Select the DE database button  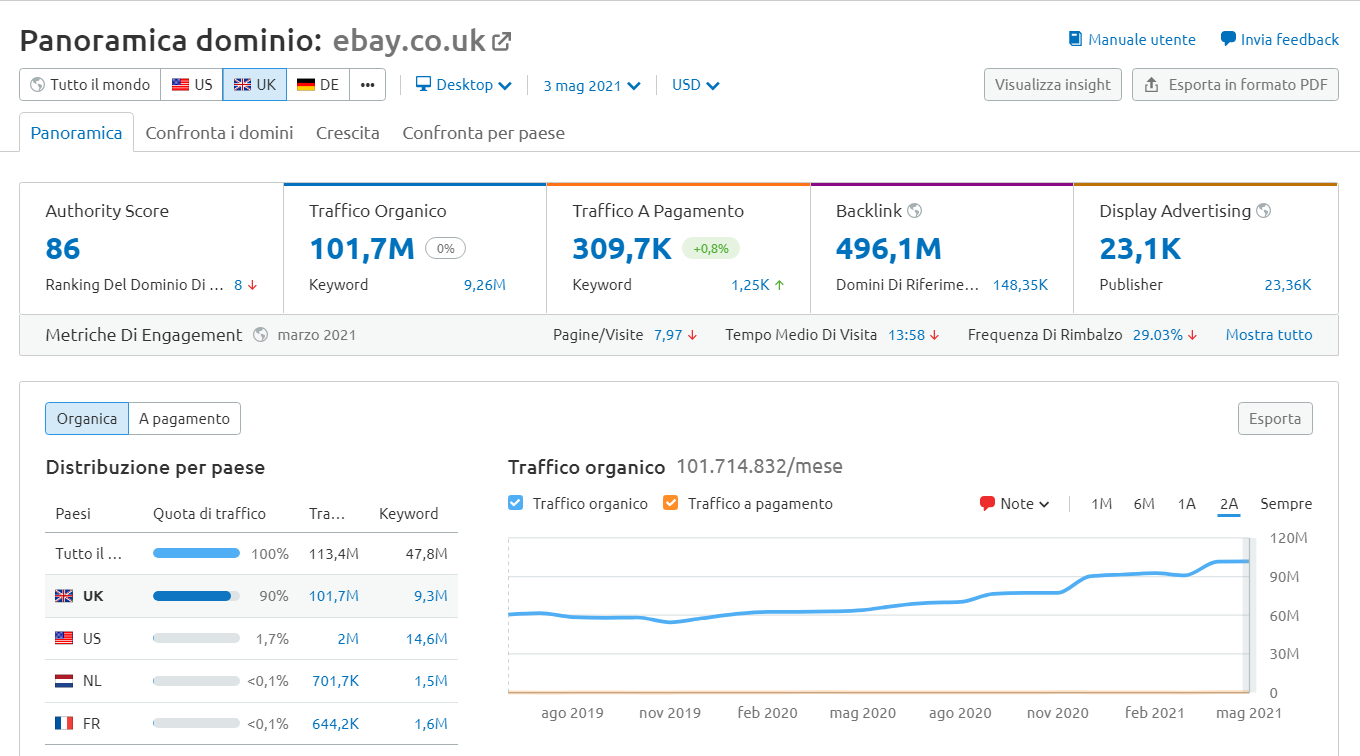point(318,85)
